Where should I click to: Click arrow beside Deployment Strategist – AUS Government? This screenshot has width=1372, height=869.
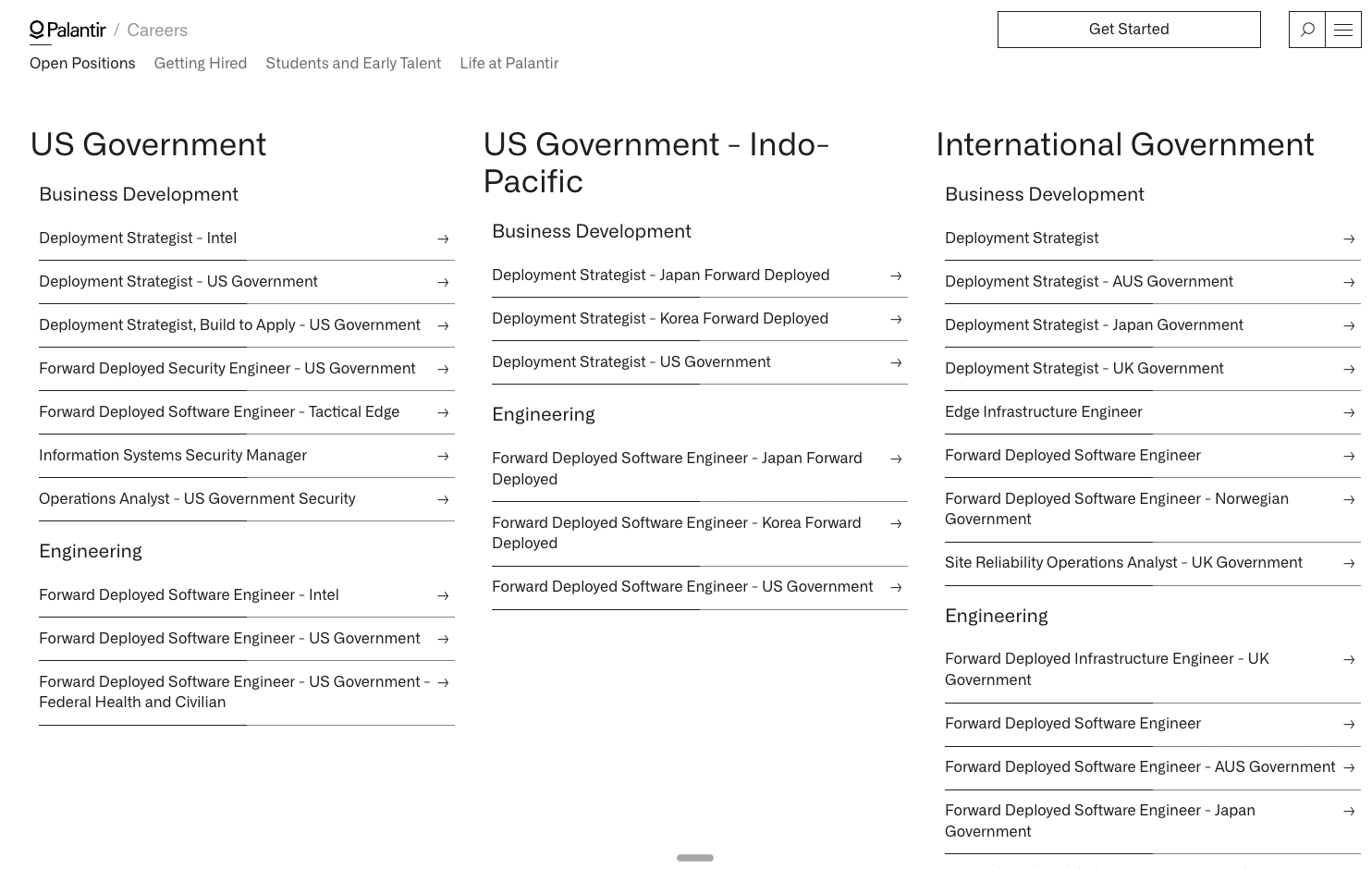point(1349,282)
